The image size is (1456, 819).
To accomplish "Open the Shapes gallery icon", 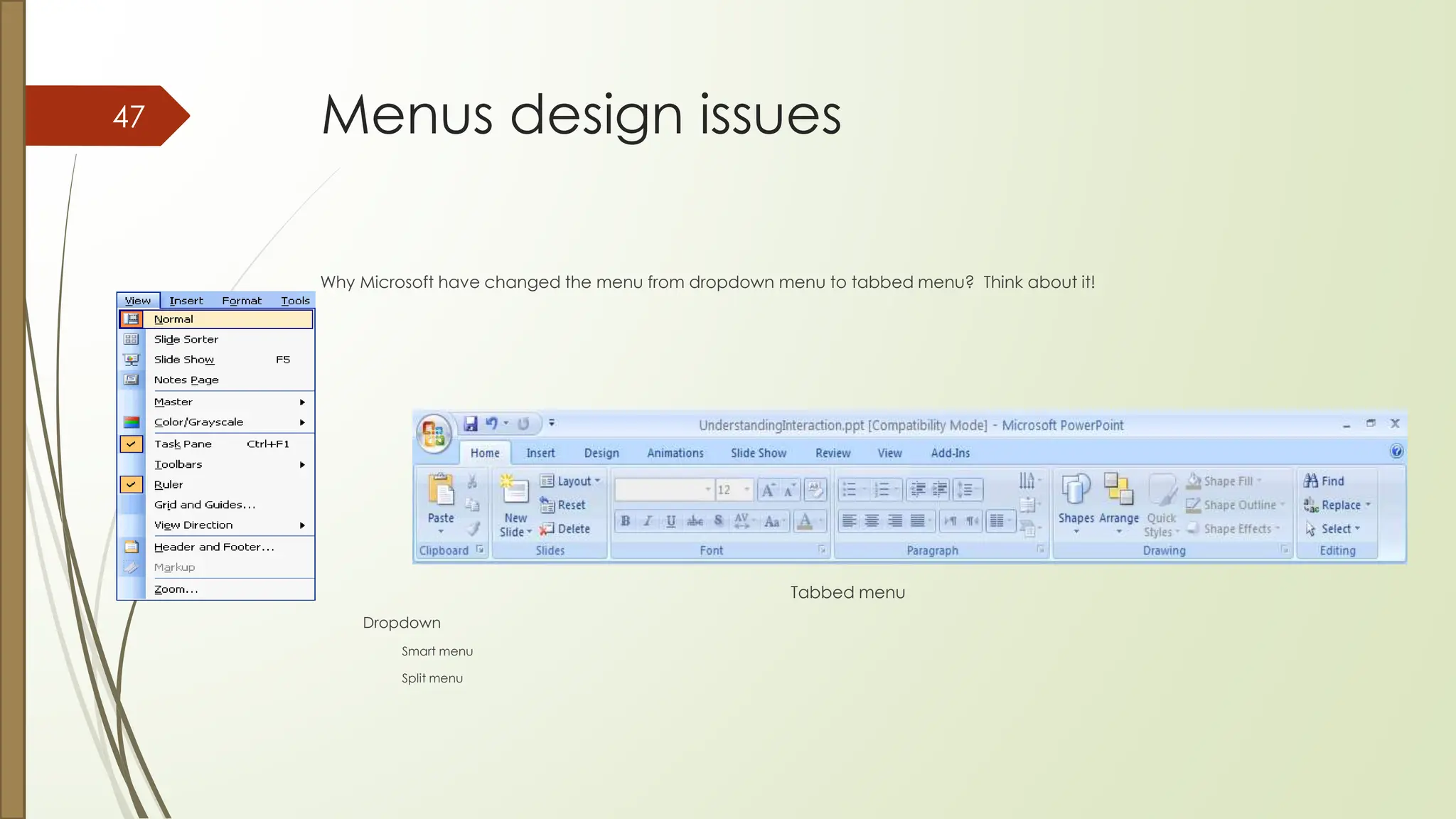I will [x=1076, y=490].
